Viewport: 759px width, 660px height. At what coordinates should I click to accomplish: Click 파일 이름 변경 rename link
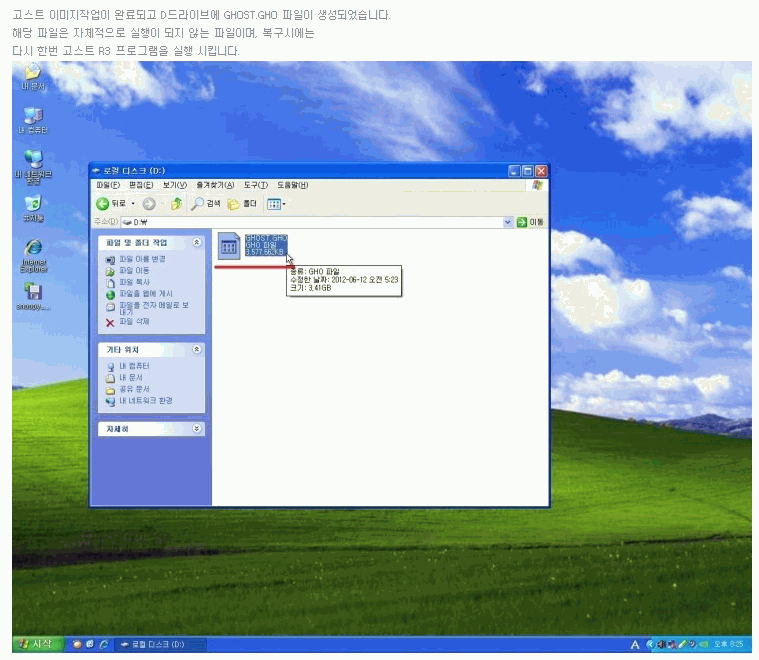142,259
